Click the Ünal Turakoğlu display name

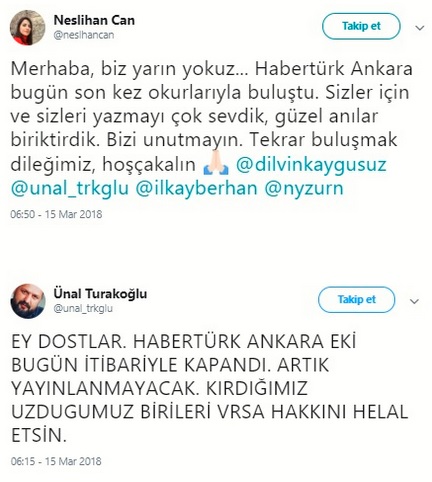point(100,294)
